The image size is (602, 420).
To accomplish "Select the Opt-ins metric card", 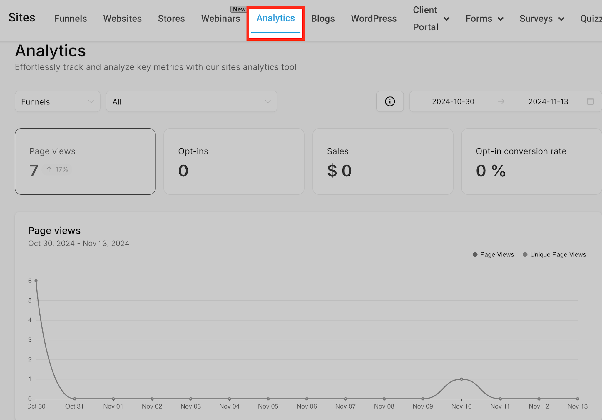I will (234, 161).
